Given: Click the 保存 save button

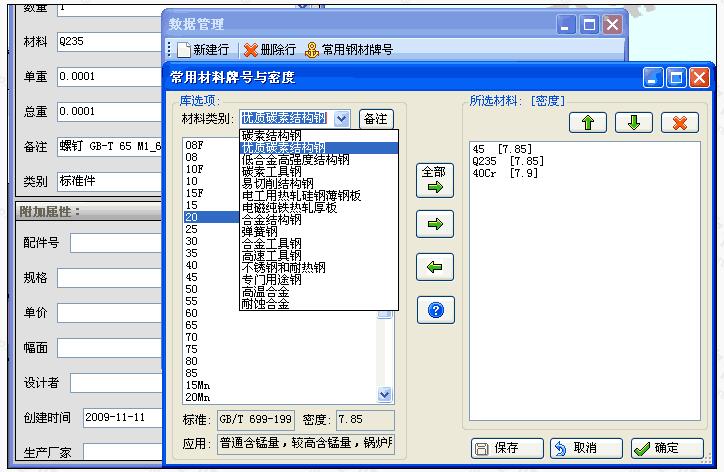Looking at the screenshot, I should click(x=507, y=449).
